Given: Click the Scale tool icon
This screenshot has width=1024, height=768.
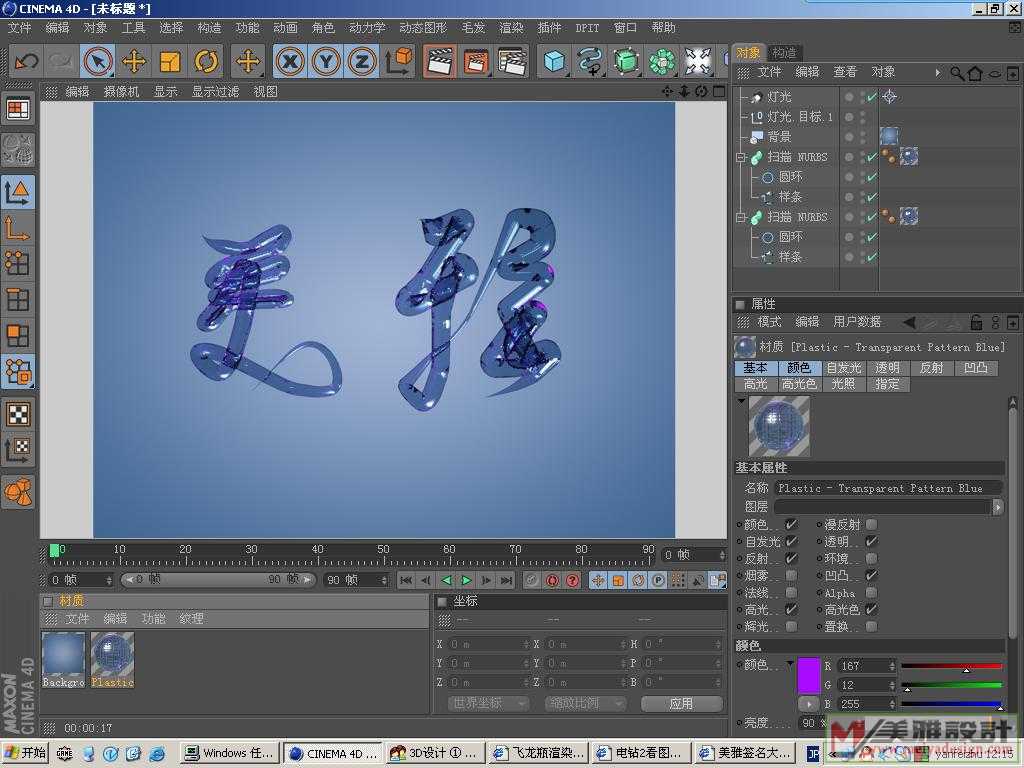Looking at the screenshot, I should tap(170, 62).
